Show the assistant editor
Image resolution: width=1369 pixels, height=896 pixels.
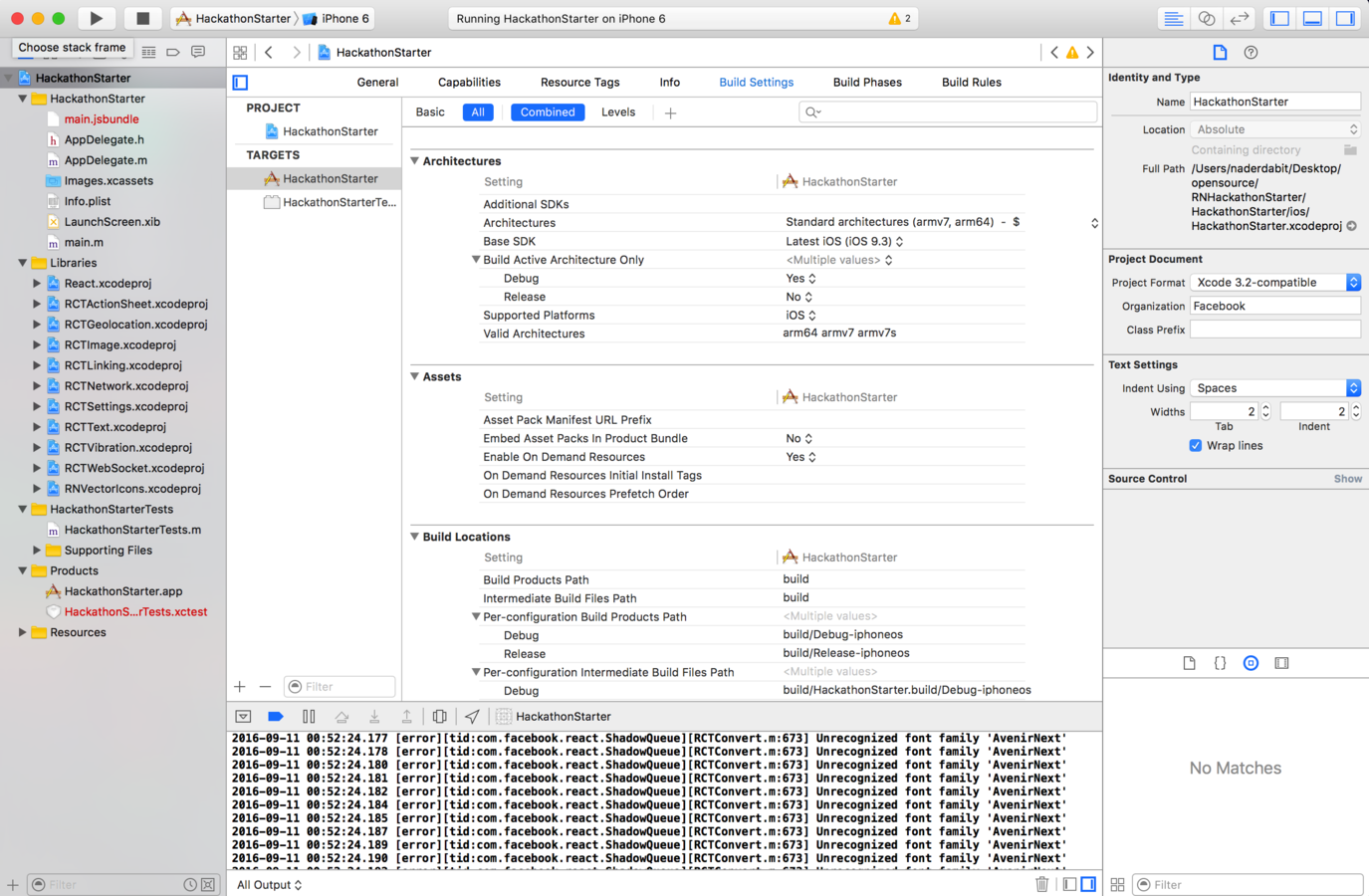click(1207, 18)
